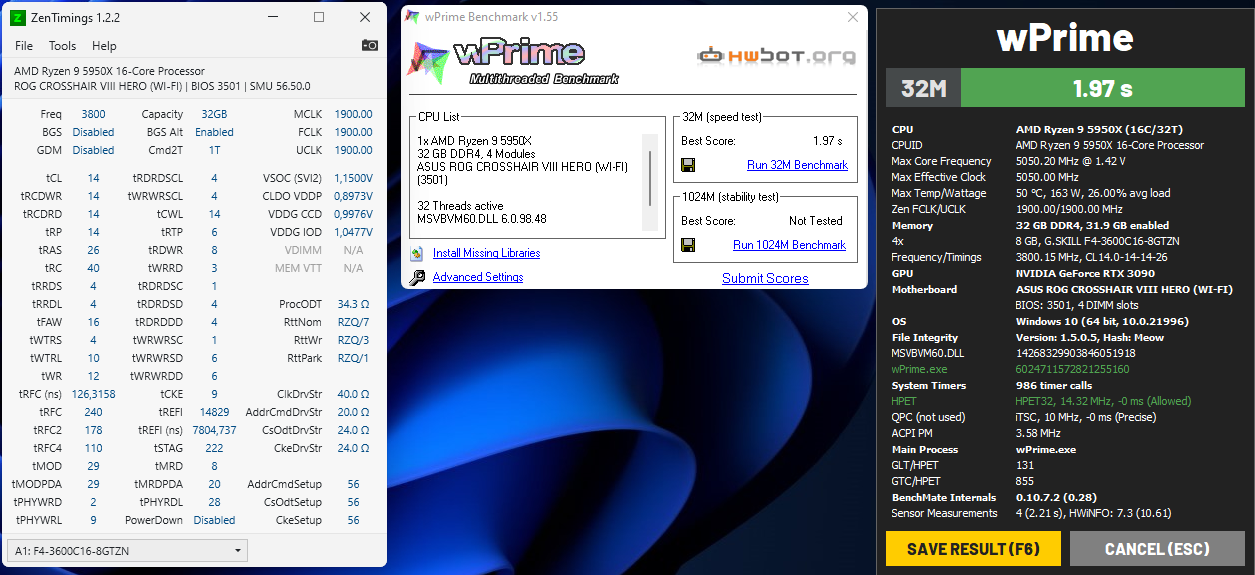The height and width of the screenshot is (575, 1255).
Task: Click the floppy save icon for 1024M score
Action: point(688,245)
